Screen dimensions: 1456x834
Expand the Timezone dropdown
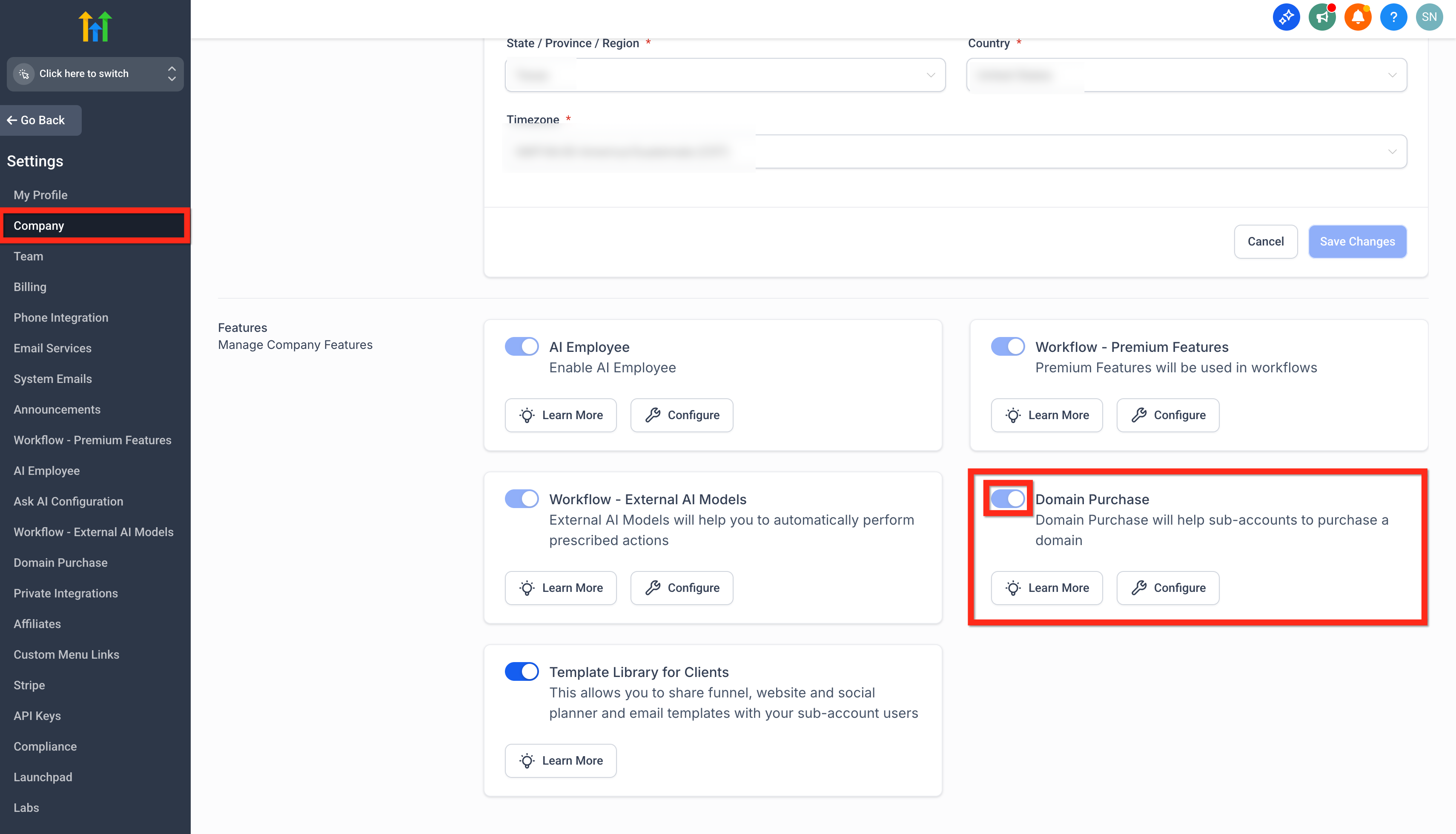pos(956,152)
